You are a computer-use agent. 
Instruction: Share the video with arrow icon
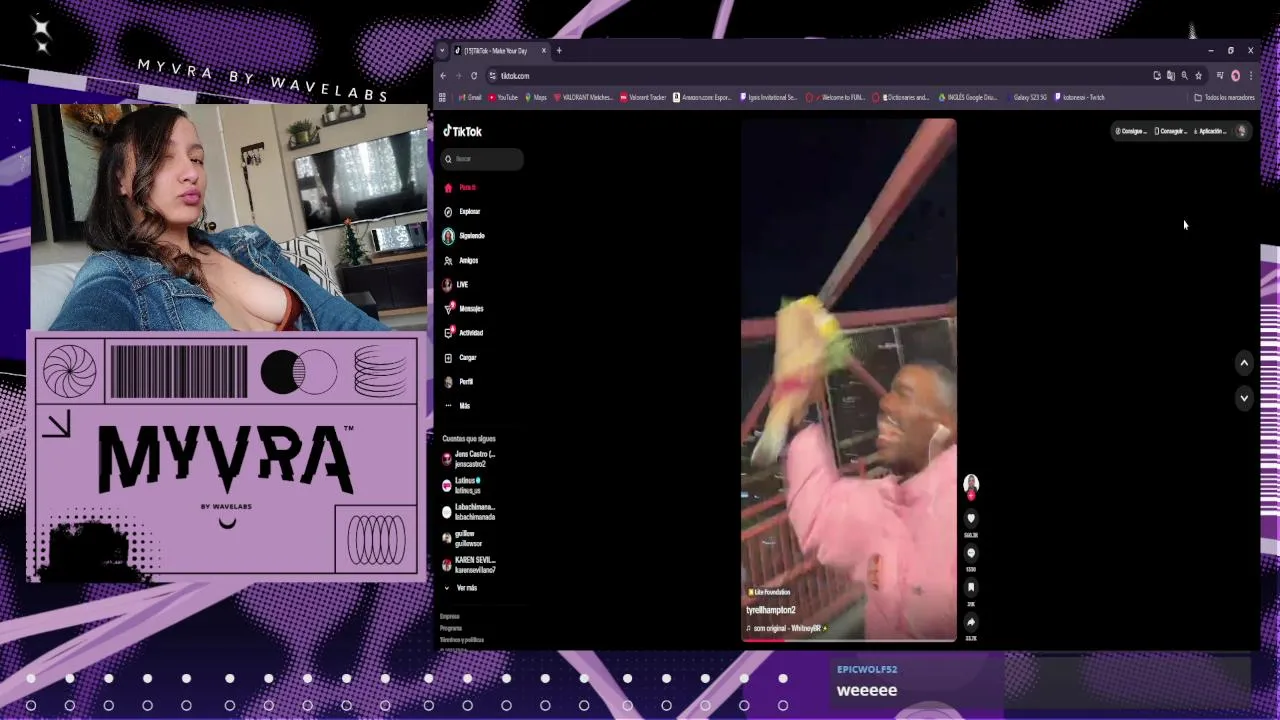[x=970, y=622]
